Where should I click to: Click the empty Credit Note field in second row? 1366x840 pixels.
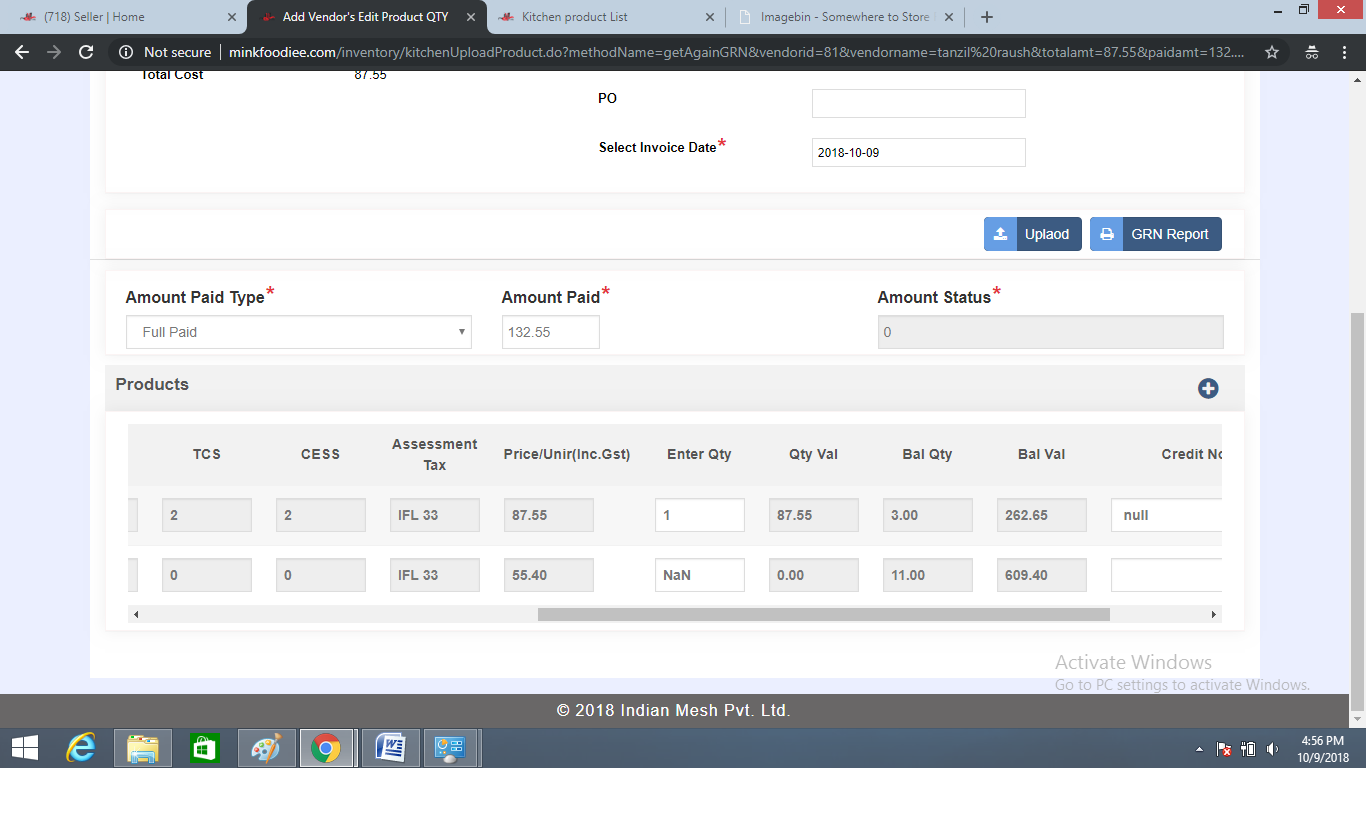coord(1167,575)
